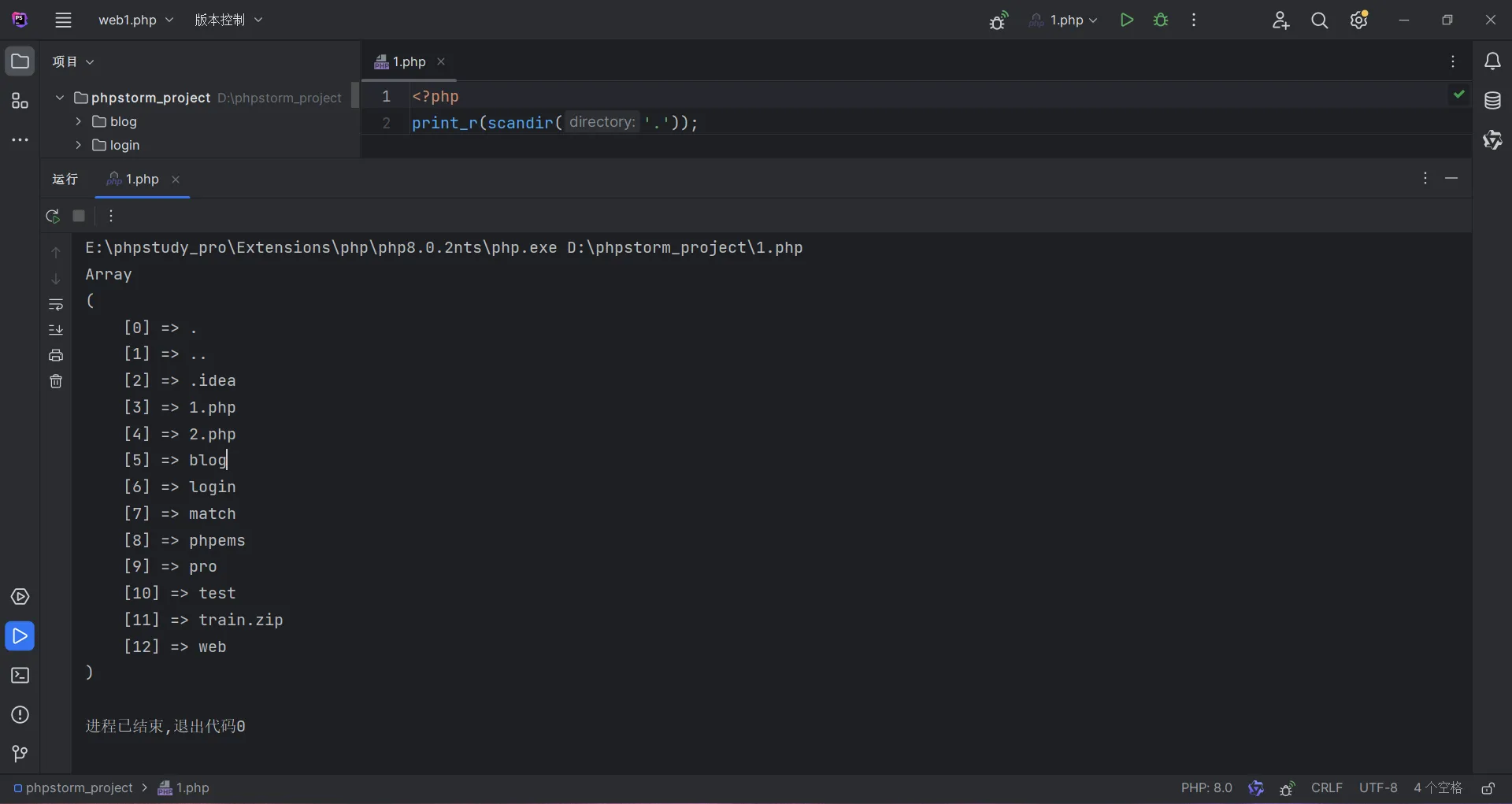This screenshot has width=1512, height=804.
Task: Open editor tab options menu
Action: (x=1453, y=61)
